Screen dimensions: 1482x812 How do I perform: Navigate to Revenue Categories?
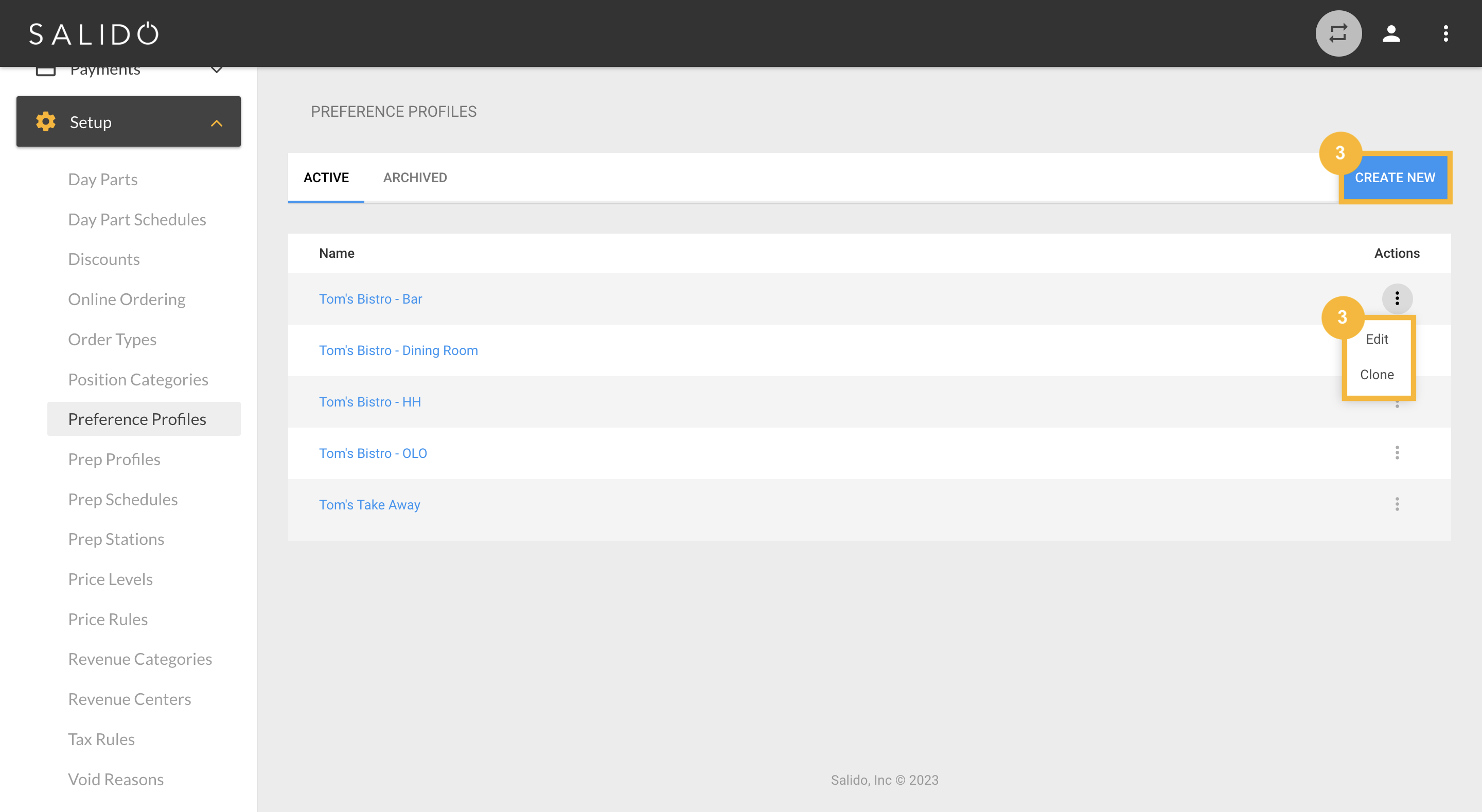pyautogui.click(x=140, y=659)
